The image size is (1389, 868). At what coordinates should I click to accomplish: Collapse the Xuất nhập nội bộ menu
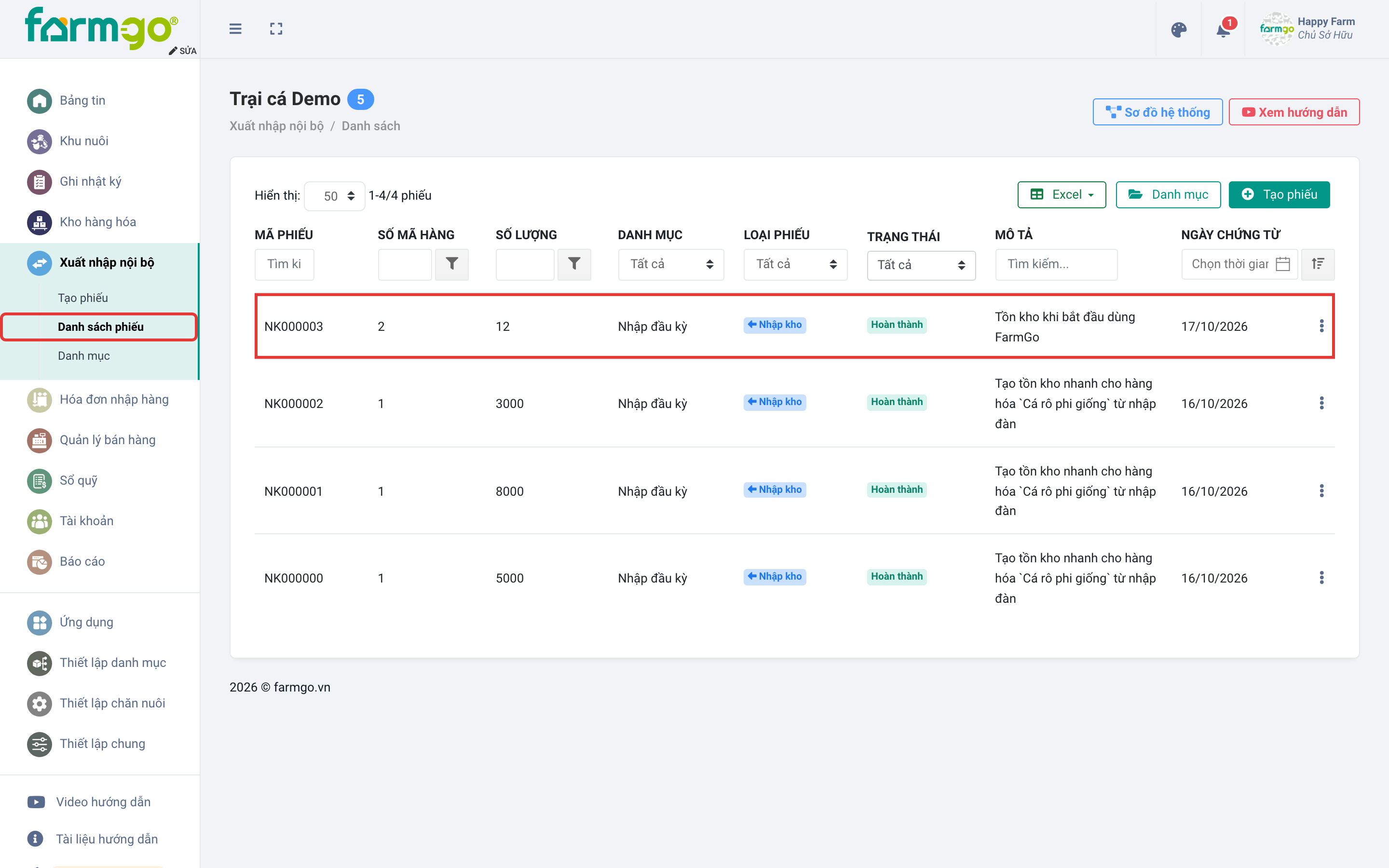coord(100,263)
